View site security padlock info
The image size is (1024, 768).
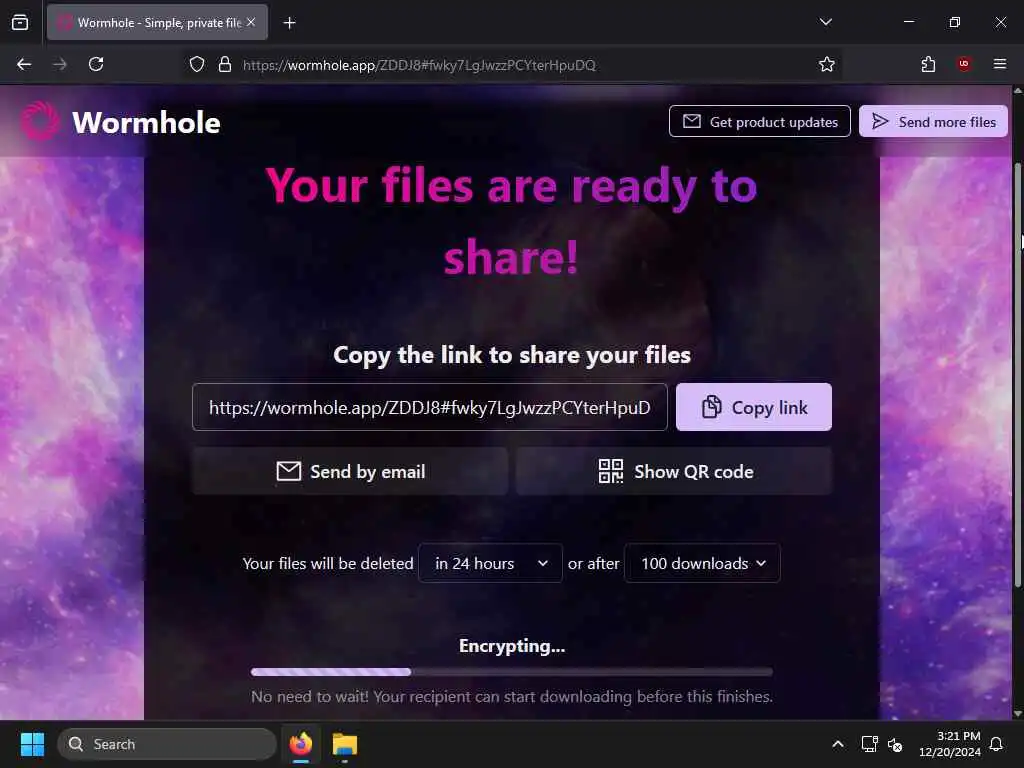tap(225, 64)
